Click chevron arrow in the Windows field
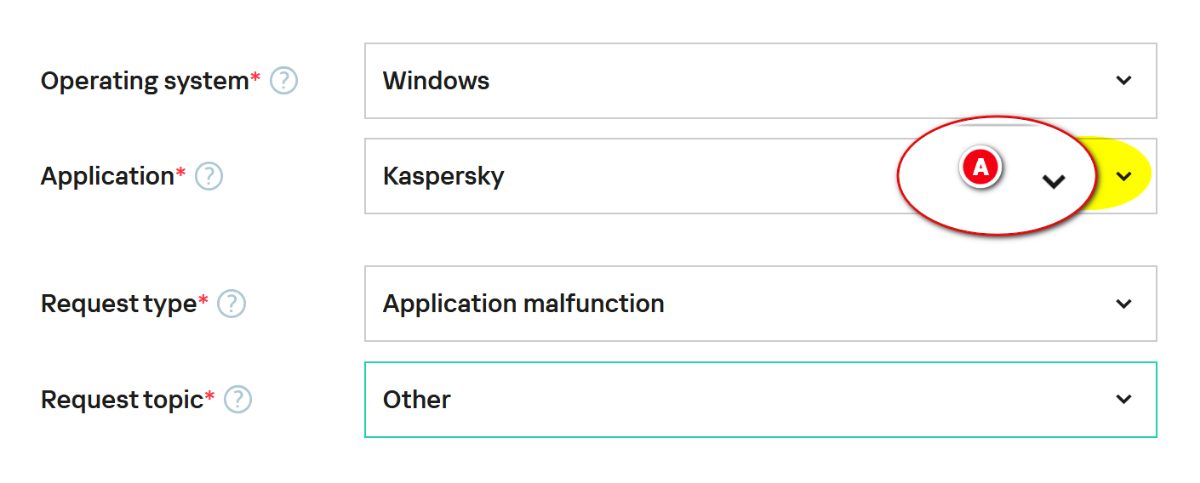The width and height of the screenshot is (1200, 483). pos(1124,80)
